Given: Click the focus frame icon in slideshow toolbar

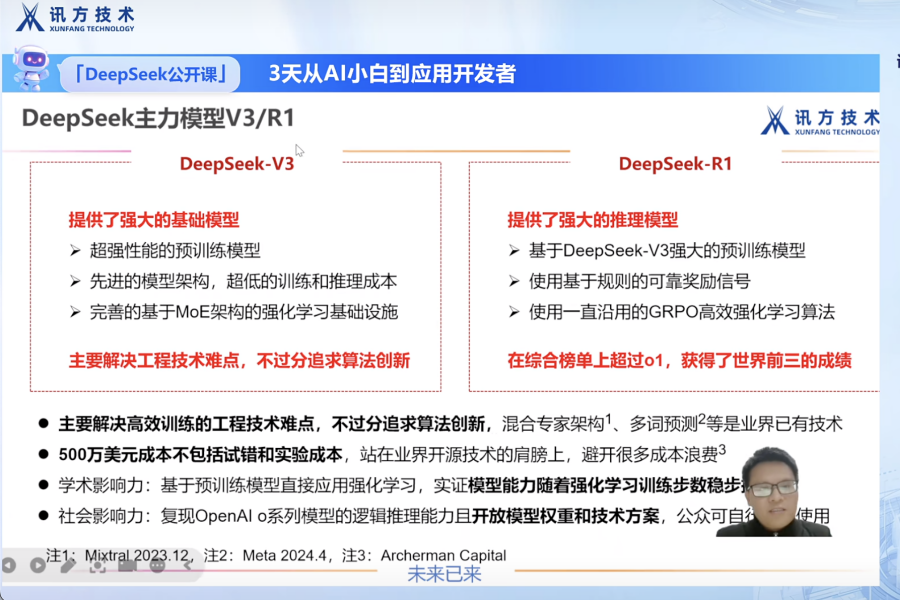Looking at the screenshot, I should coord(97,565).
